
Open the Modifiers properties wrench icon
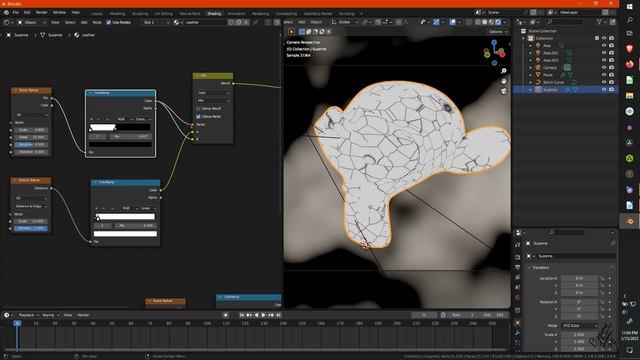coord(518,333)
